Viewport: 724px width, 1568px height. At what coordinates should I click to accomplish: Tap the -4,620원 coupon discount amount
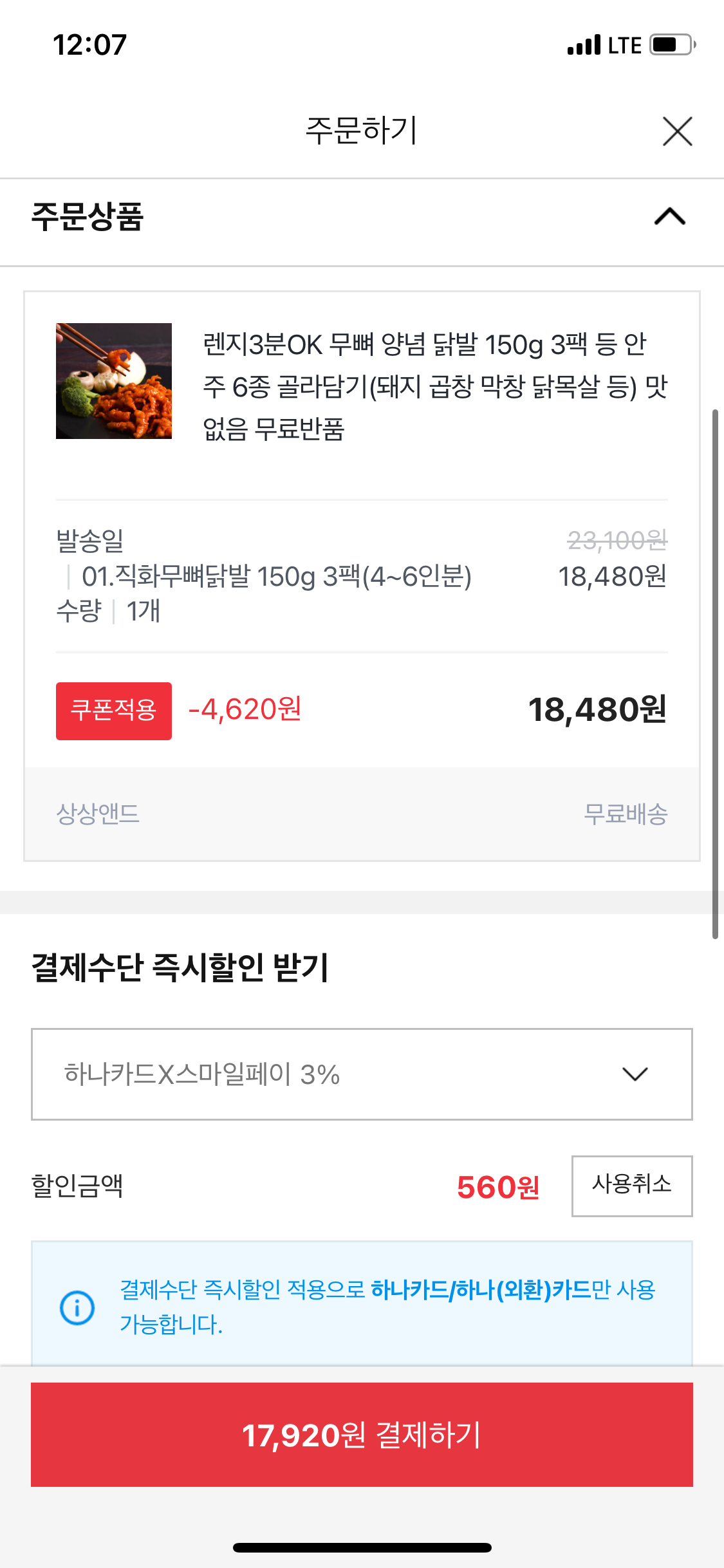(x=245, y=709)
